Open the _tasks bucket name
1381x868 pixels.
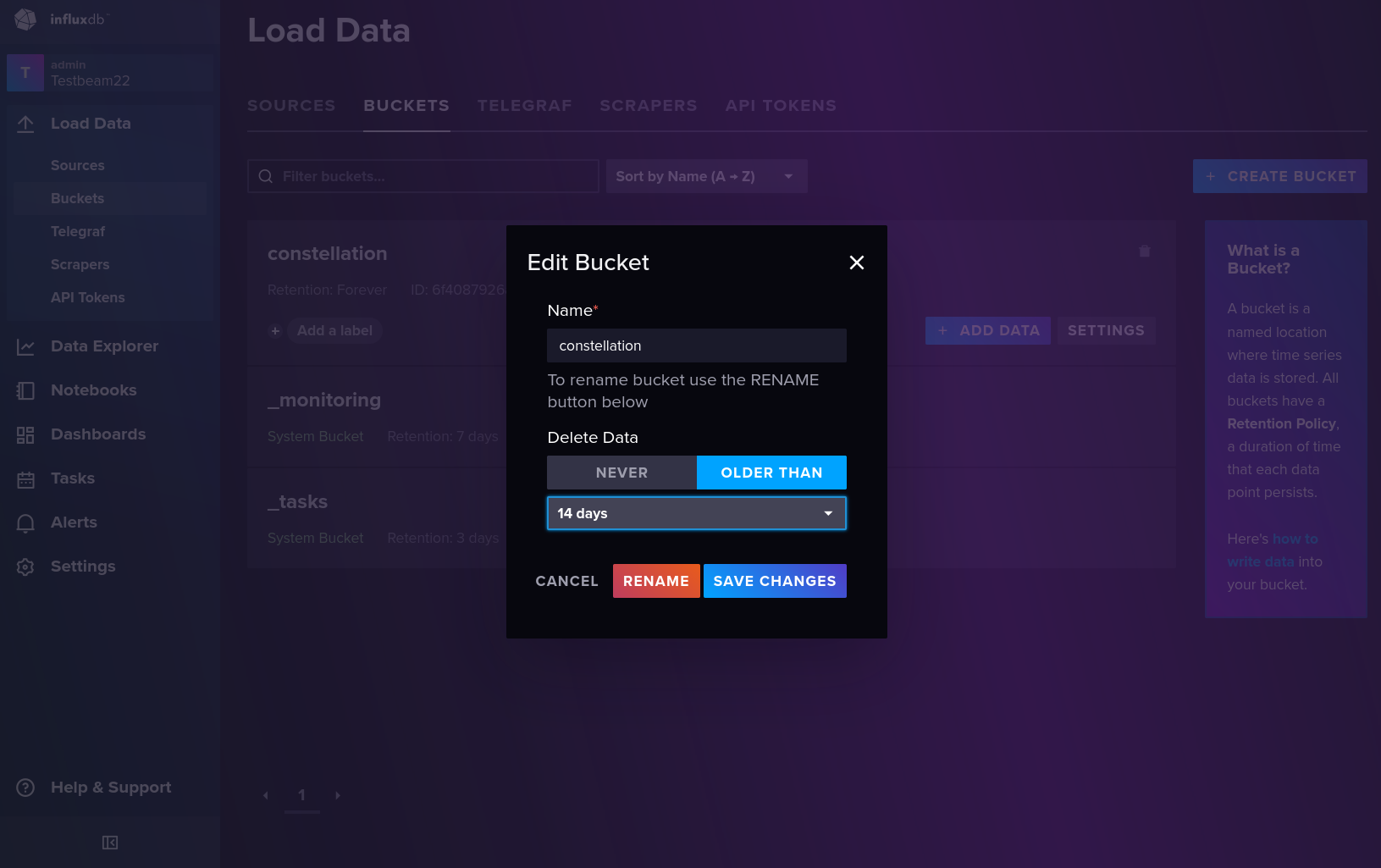coord(298,502)
